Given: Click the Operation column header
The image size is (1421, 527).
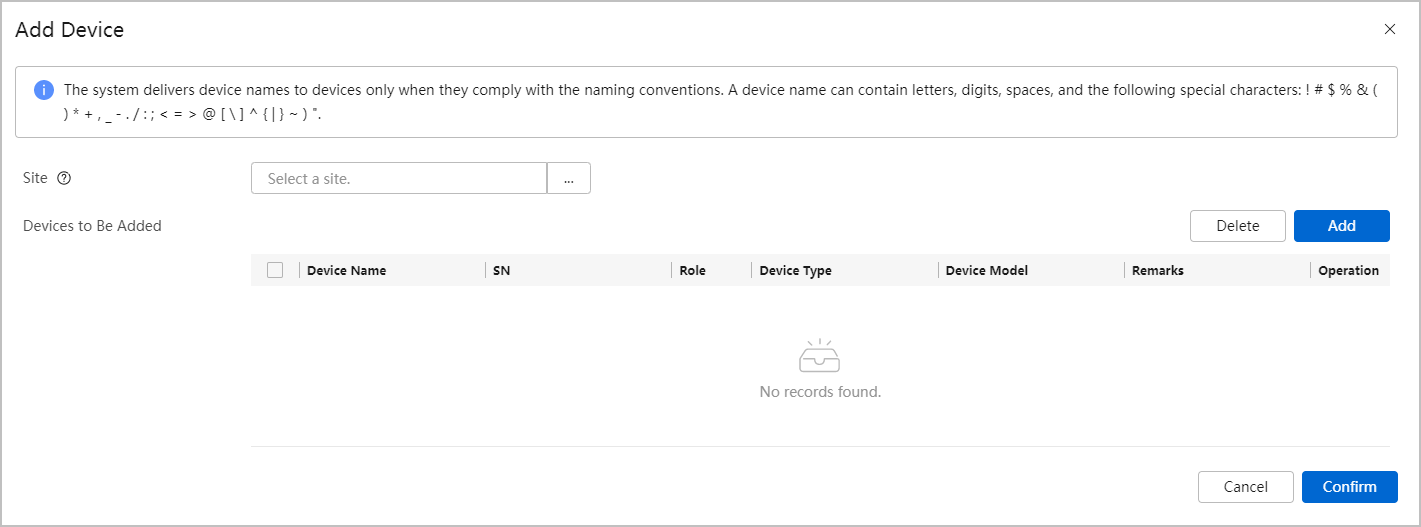Looking at the screenshot, I should point(1348,270).
